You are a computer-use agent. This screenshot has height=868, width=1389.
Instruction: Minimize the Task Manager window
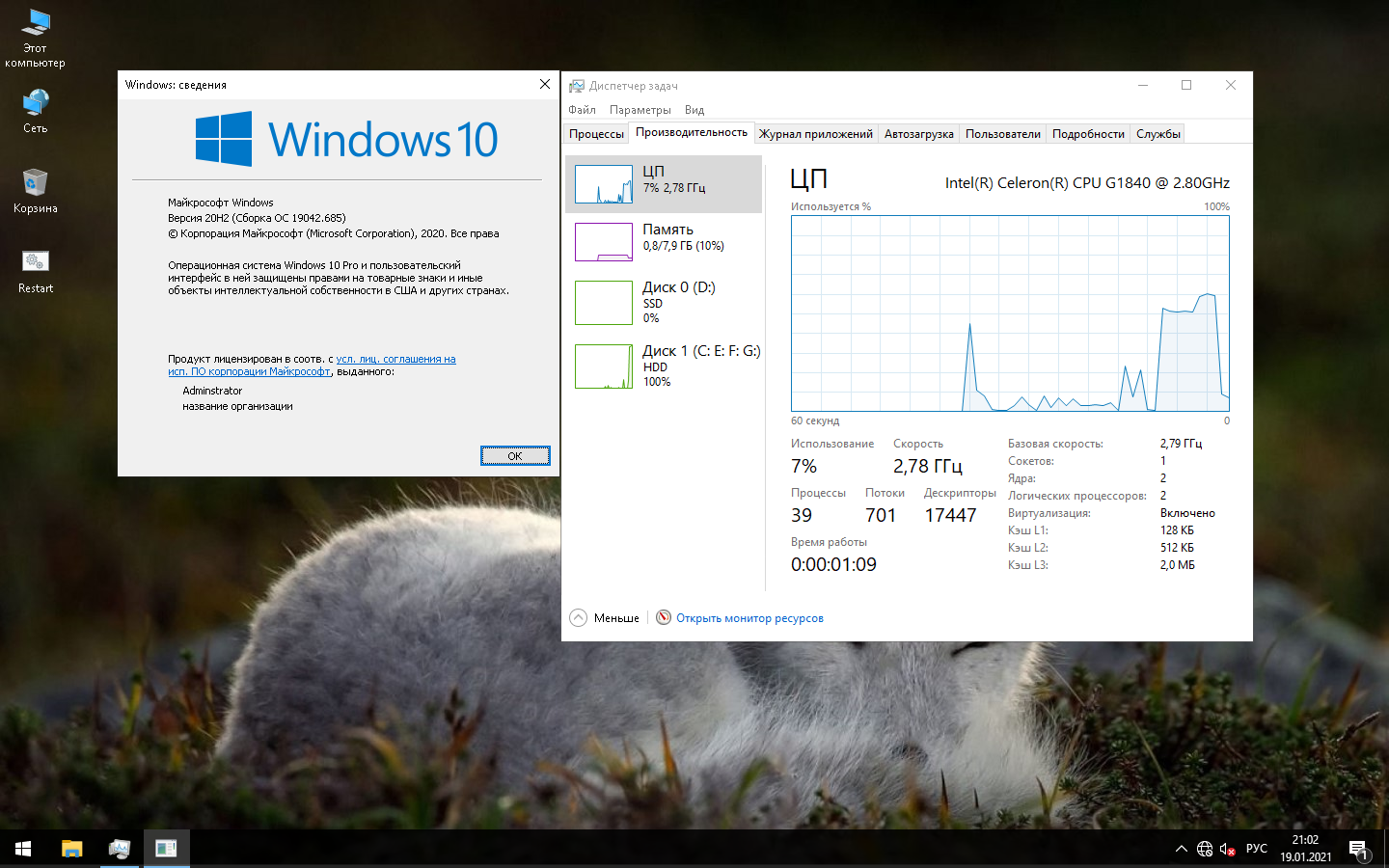[1143, 85]
